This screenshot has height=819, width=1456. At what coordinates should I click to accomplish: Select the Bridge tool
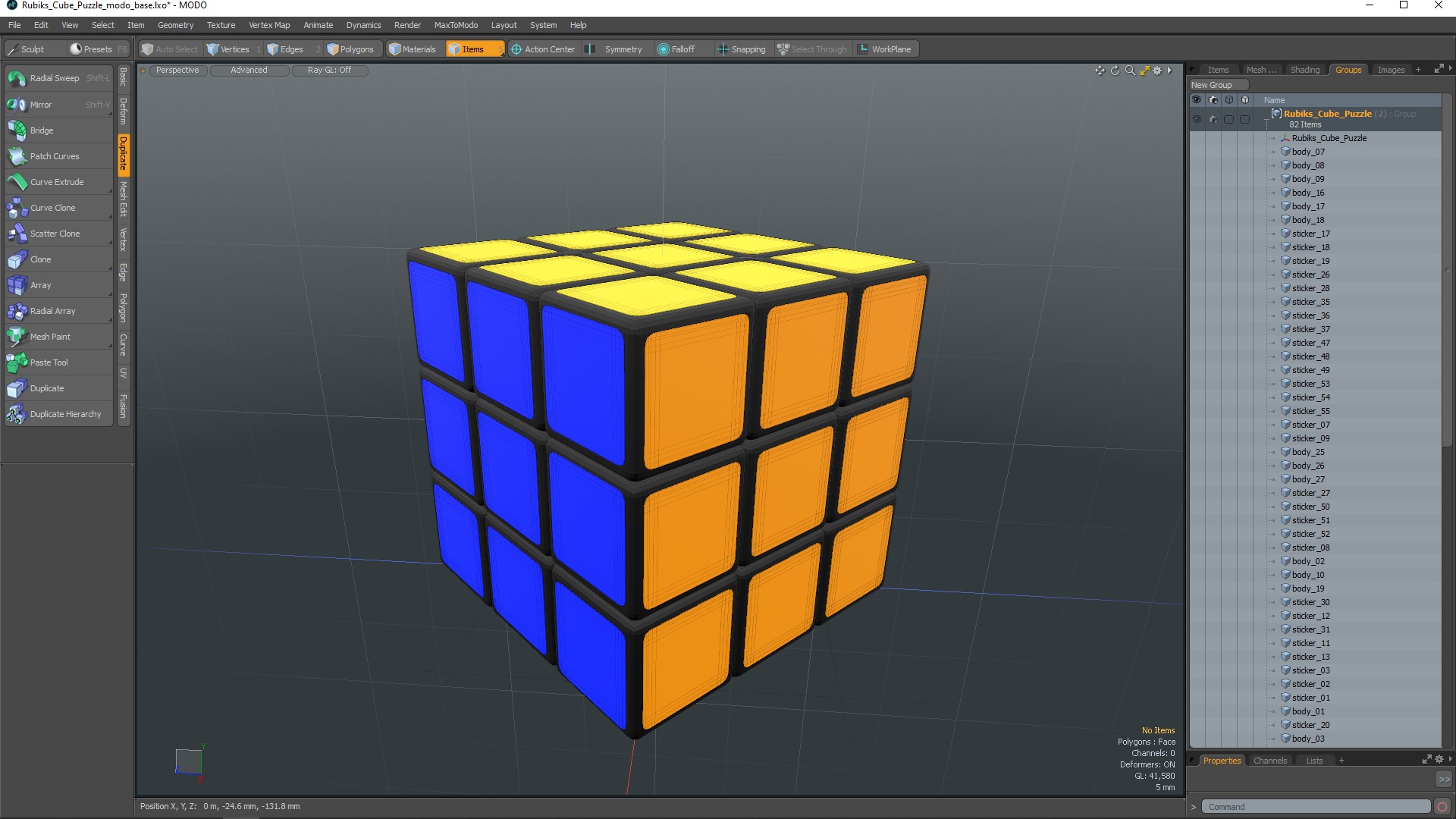(x=41, y=130)
